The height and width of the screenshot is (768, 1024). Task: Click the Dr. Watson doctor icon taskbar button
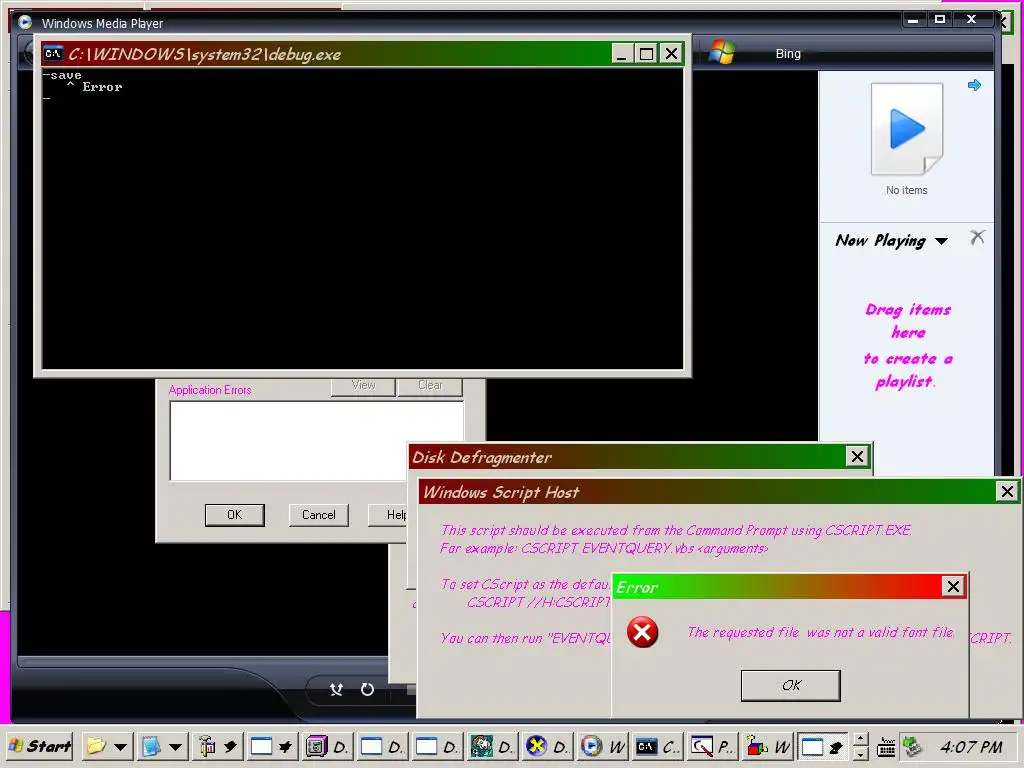coord(491,746)
